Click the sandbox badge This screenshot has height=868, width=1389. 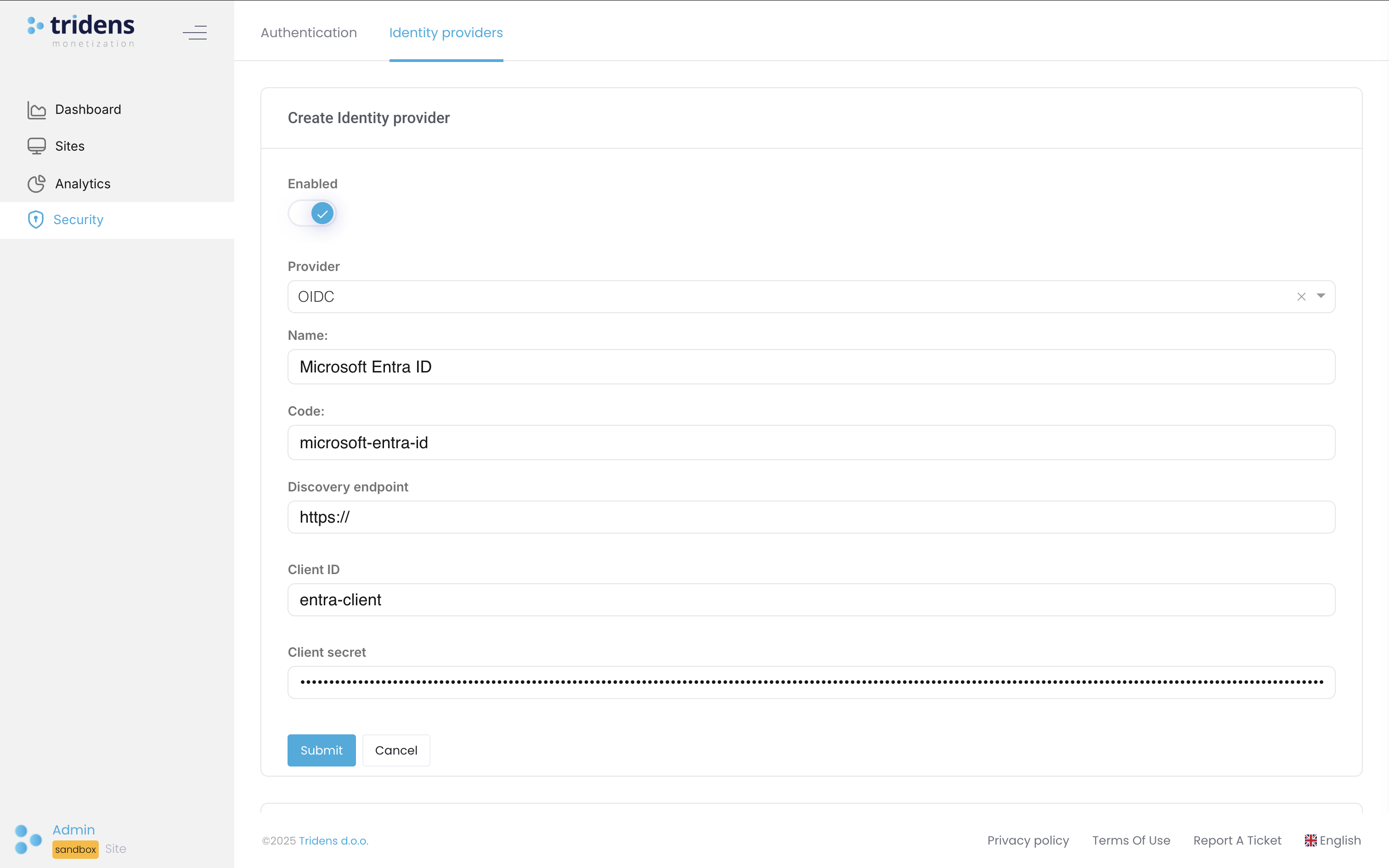coord(75,849)
